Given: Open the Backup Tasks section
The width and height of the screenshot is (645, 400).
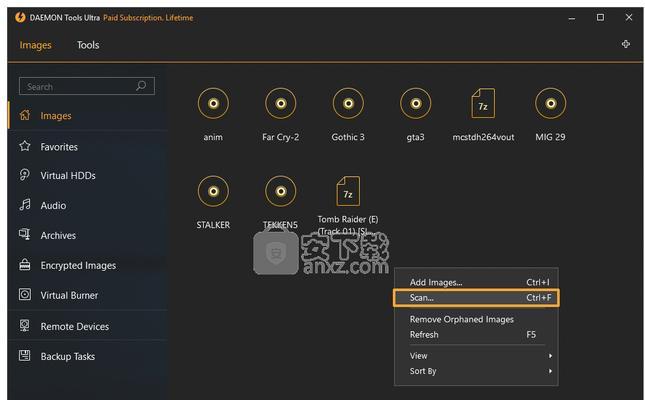Looking at the screenshot, I should coord(67,356).
